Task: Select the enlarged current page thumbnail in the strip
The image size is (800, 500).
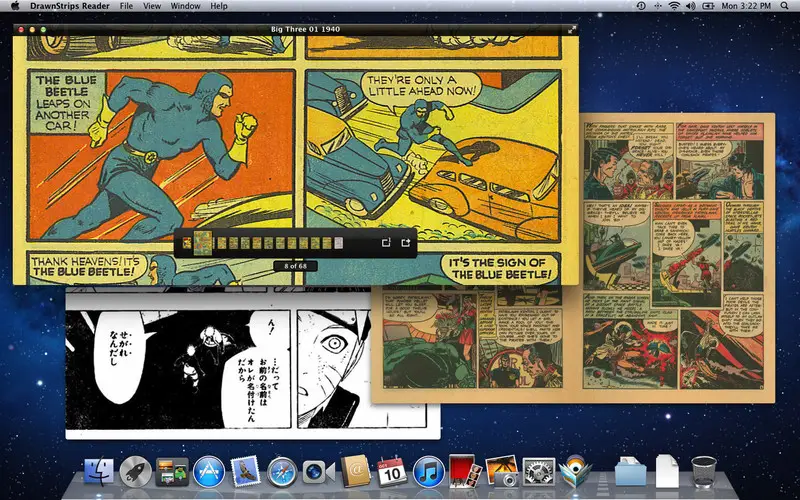Action: [x=203, y=243]
